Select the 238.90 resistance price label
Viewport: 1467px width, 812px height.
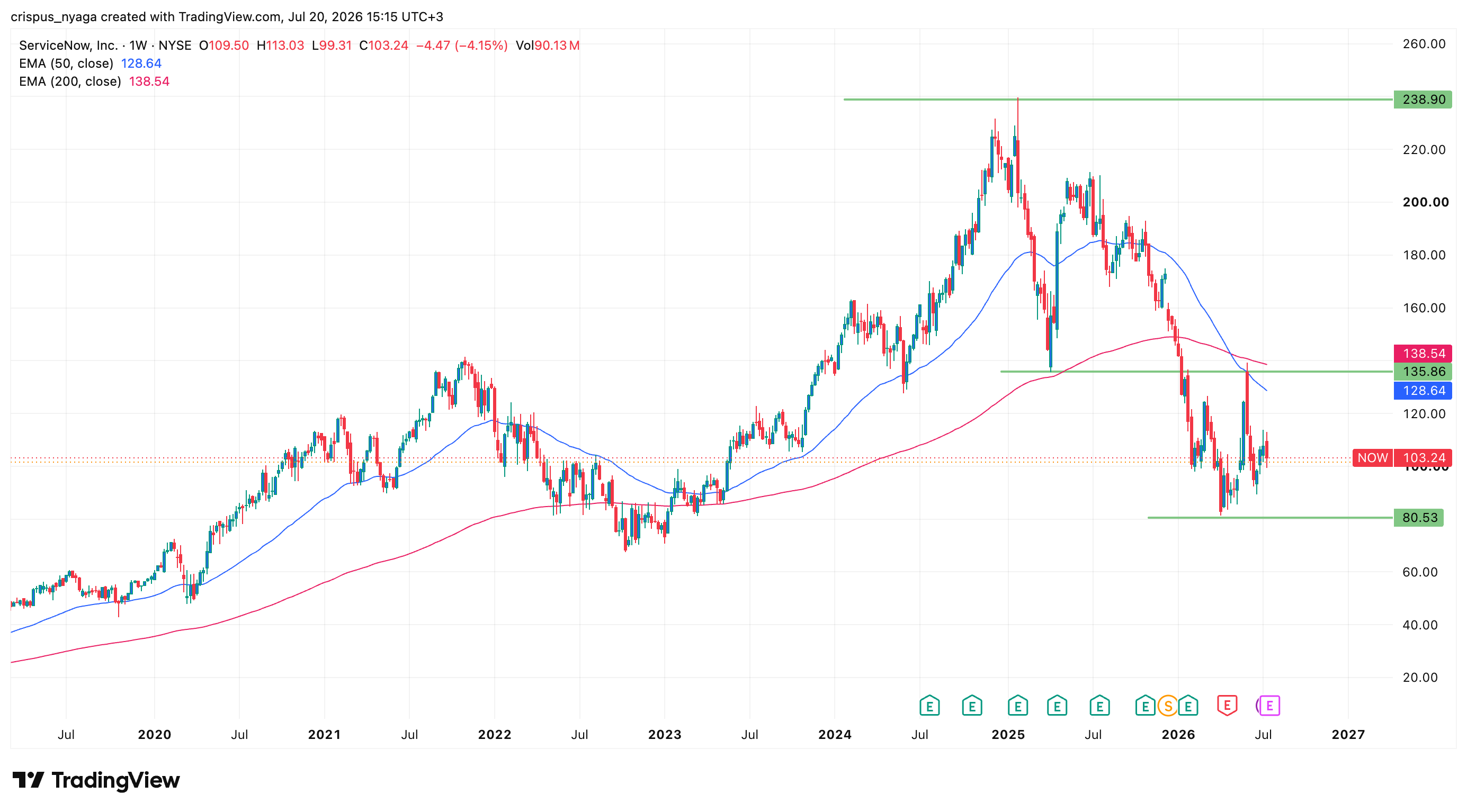(1423, 100)
